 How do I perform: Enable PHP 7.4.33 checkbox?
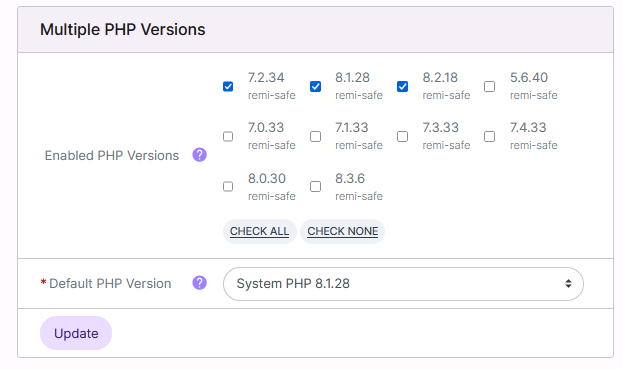(490, 136)
